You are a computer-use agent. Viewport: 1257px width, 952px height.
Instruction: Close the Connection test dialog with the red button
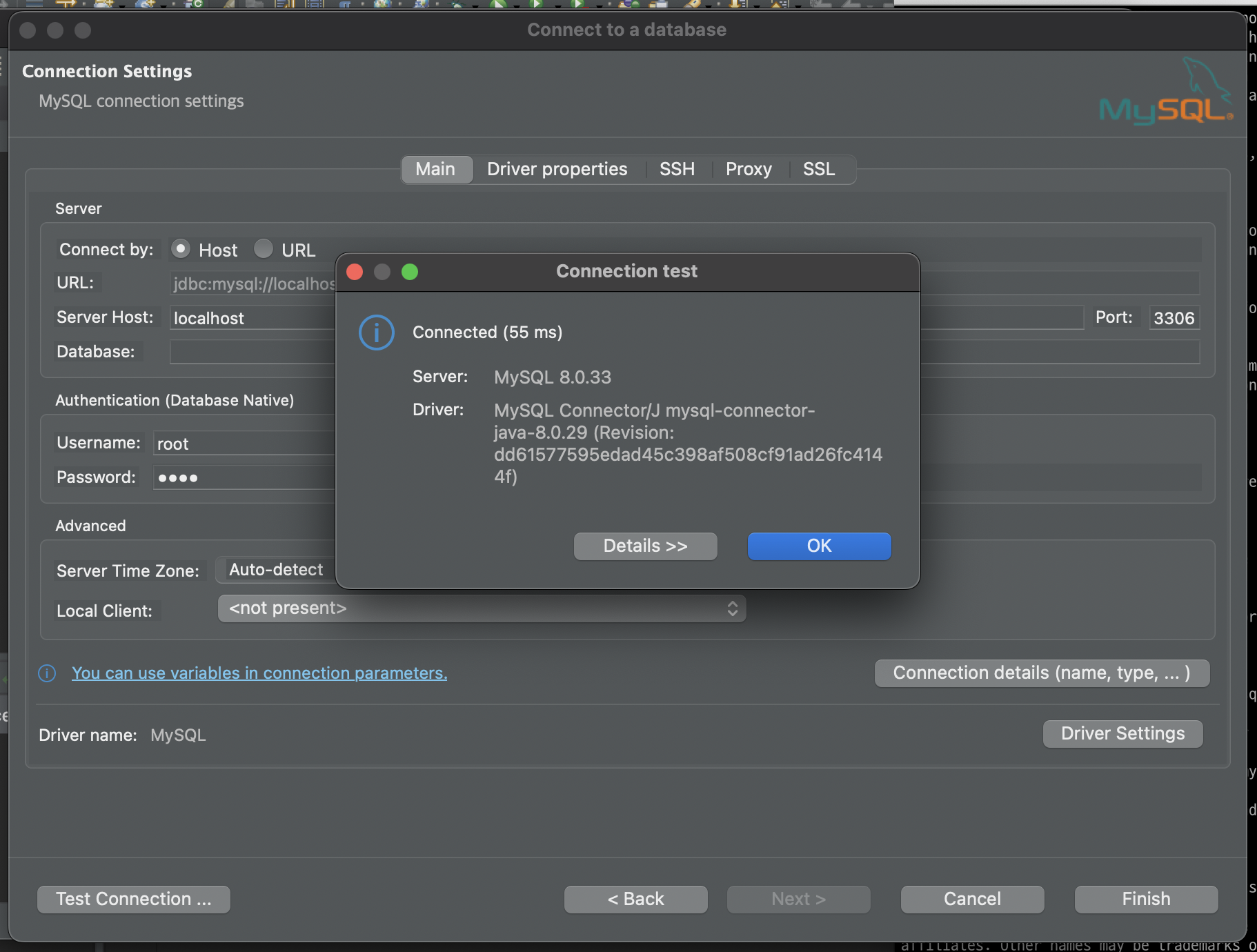pos(355,272)
